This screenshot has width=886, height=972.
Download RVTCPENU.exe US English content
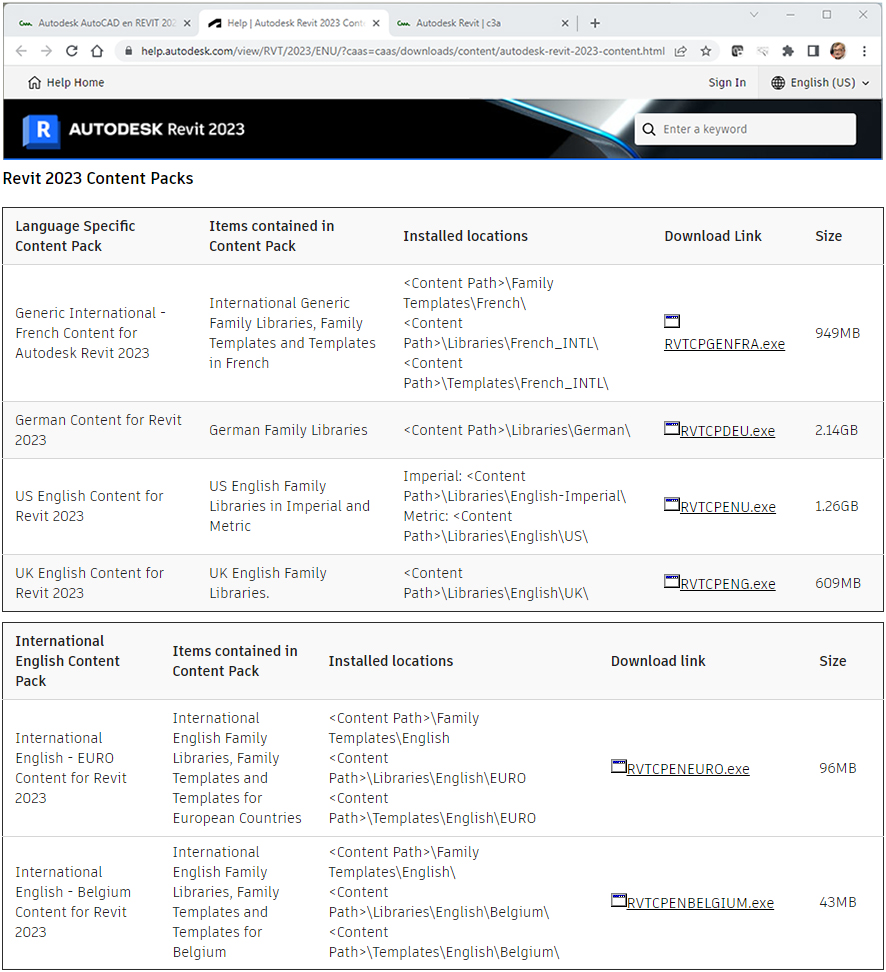point(728,507)
